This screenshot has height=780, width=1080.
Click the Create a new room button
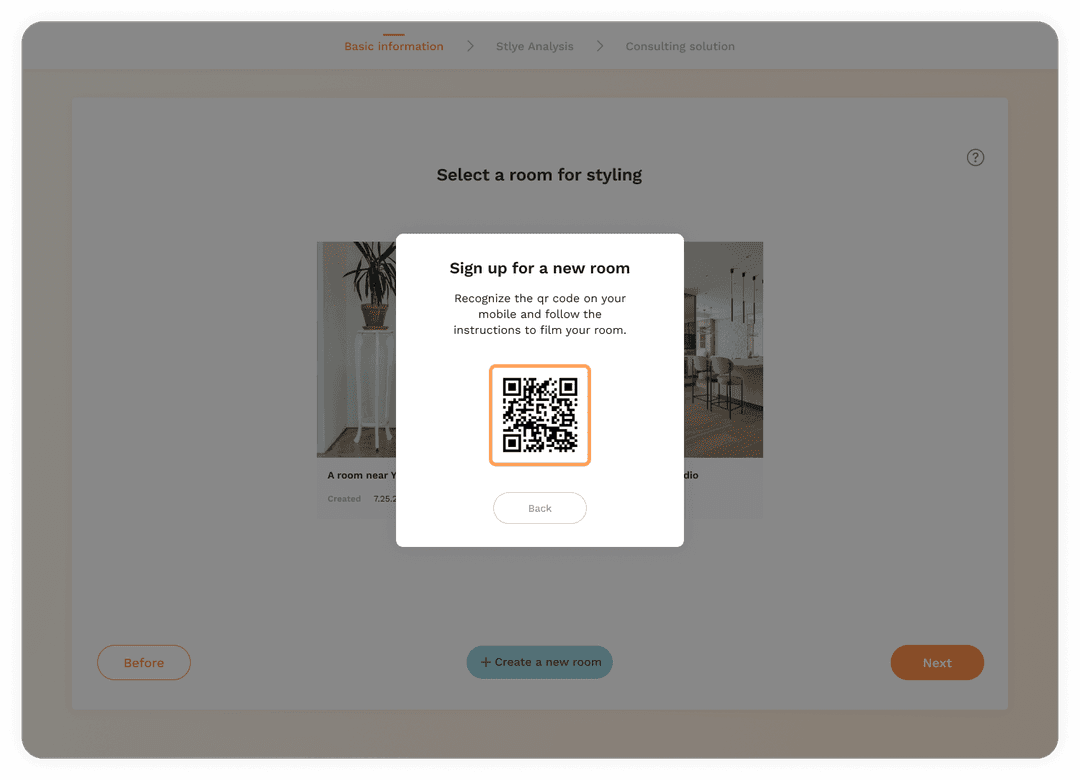(x=539, y=662)
